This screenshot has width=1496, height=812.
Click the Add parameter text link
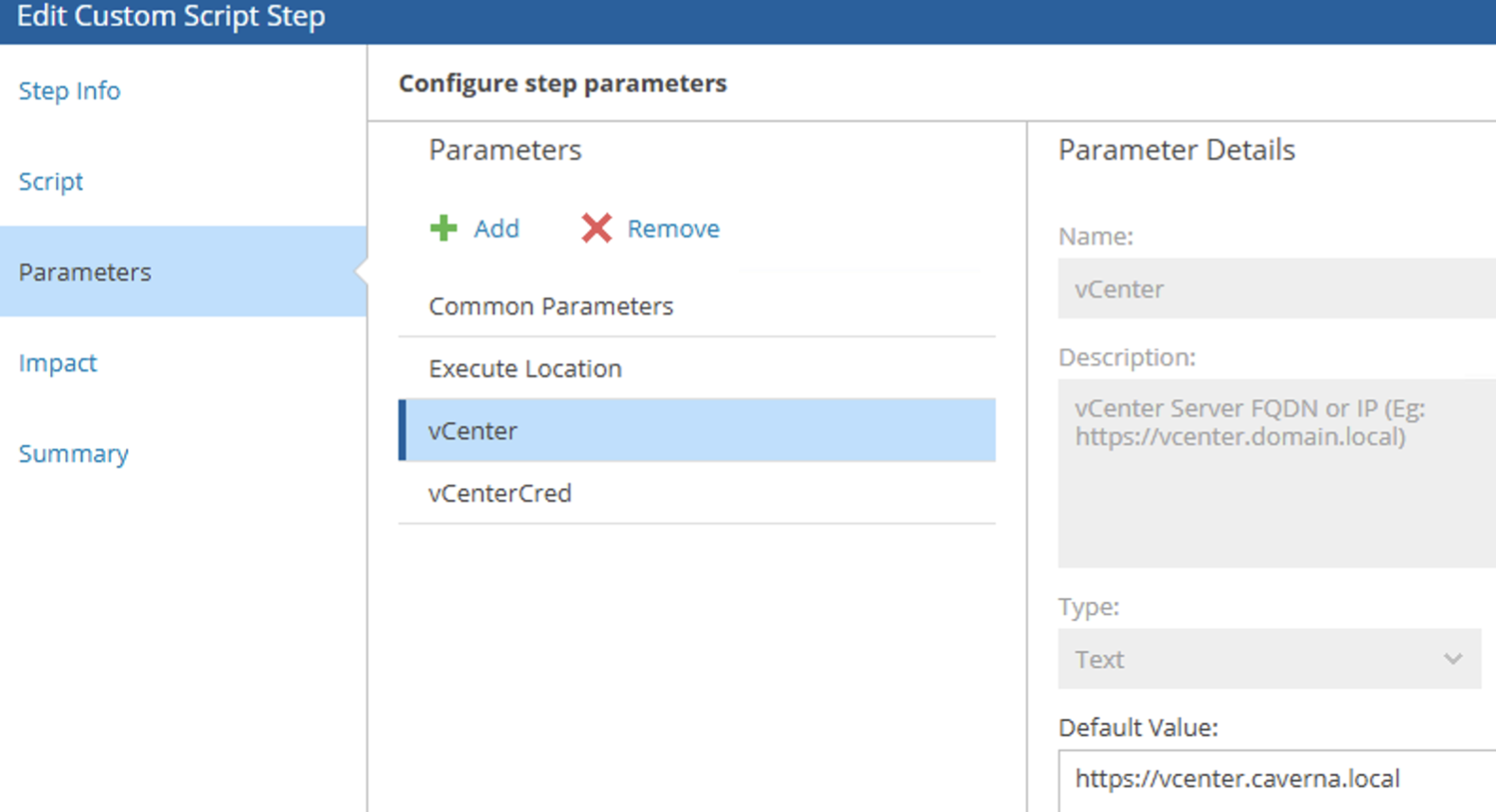coord(496,228)
